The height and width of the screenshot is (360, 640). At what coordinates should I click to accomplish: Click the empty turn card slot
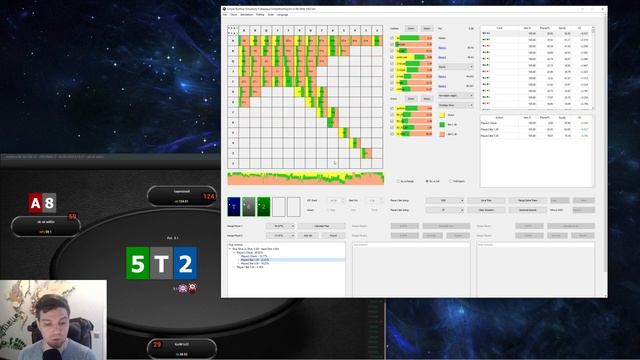279,207
